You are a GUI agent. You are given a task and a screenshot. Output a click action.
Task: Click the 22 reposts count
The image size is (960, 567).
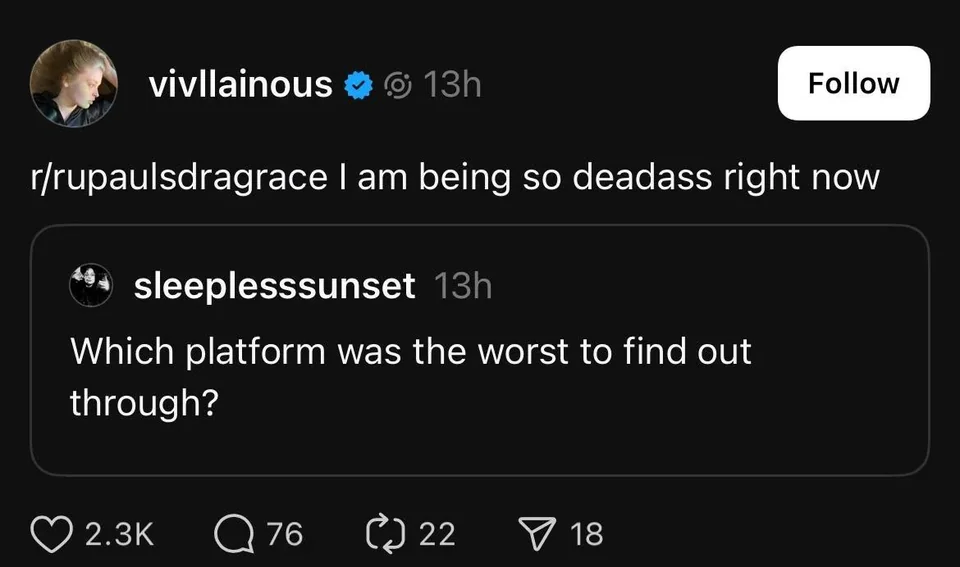pos(437,534)
